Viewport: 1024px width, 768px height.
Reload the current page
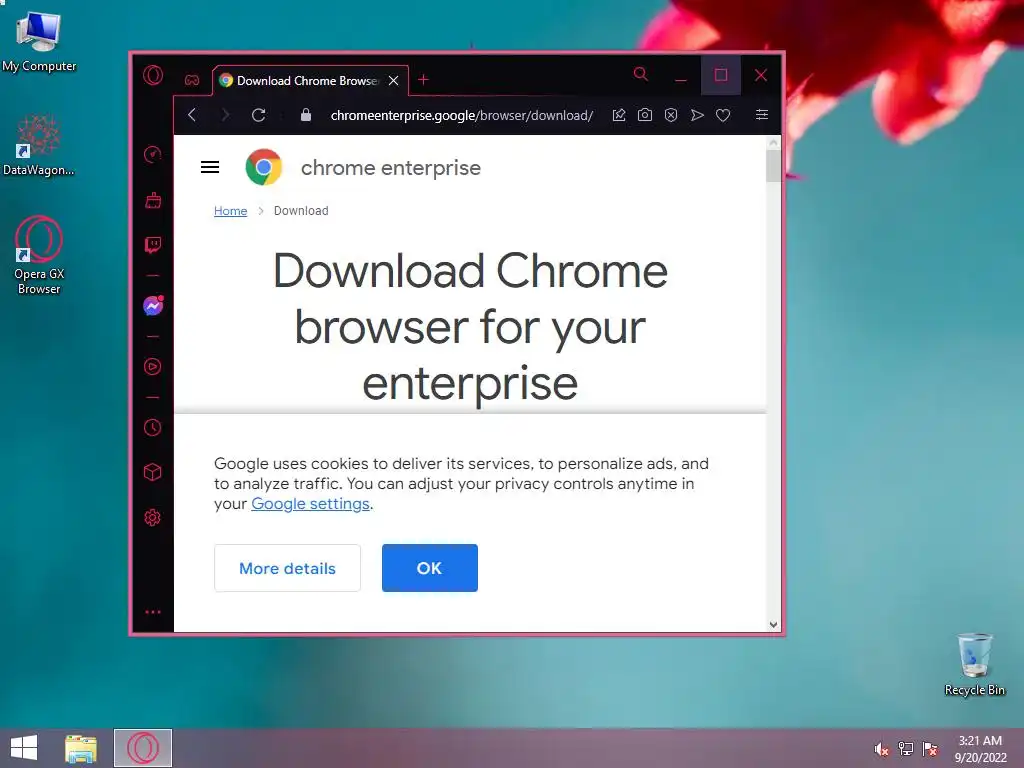pos(259,115)
